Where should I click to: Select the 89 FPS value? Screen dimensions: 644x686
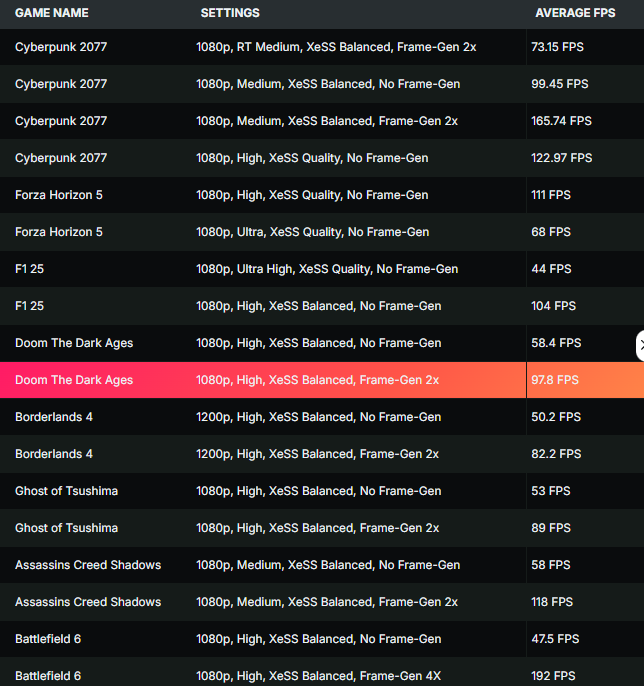(551, 528)
